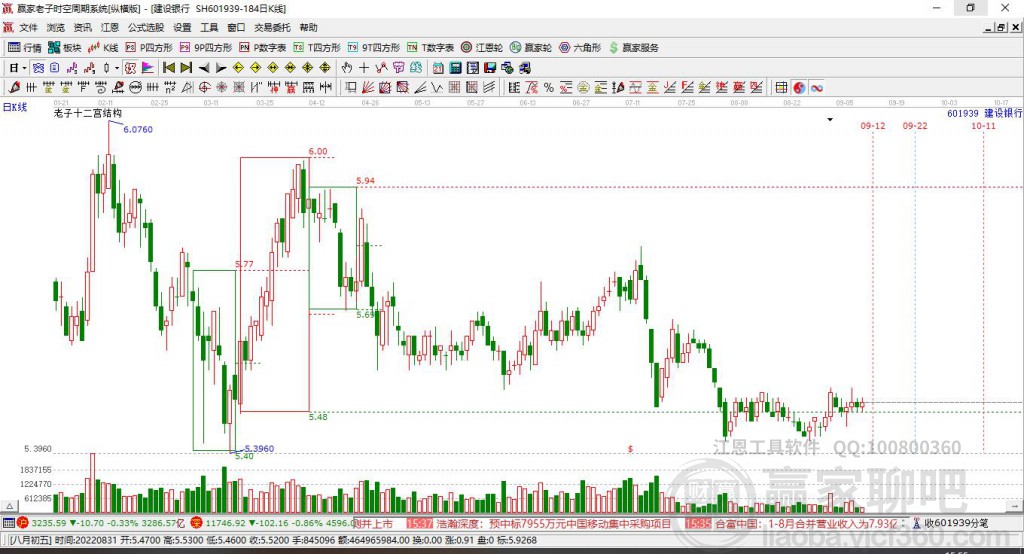The width and height of the screenshot is (1024, 554).
Task: Click the 10-11 date marker
Action: [984, 125]
